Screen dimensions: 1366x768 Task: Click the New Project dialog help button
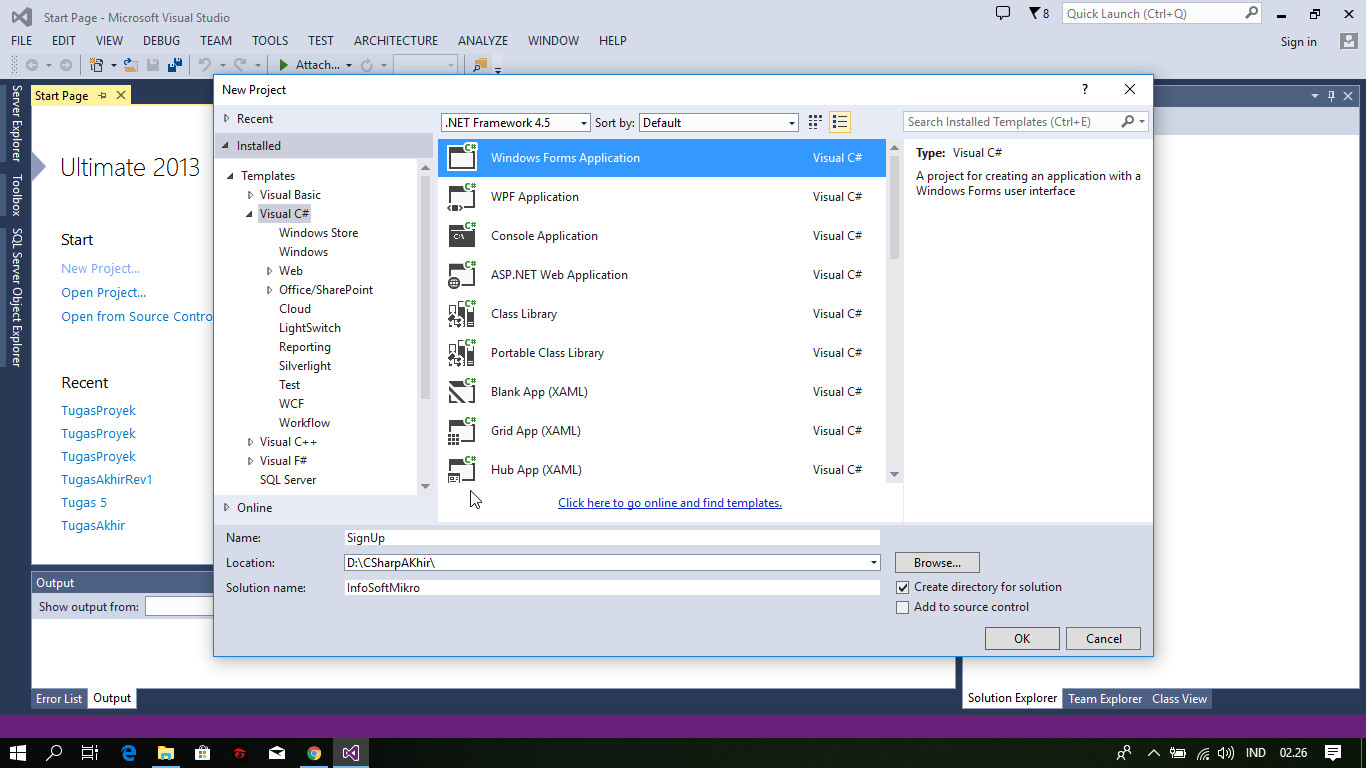pos(1085,89)
